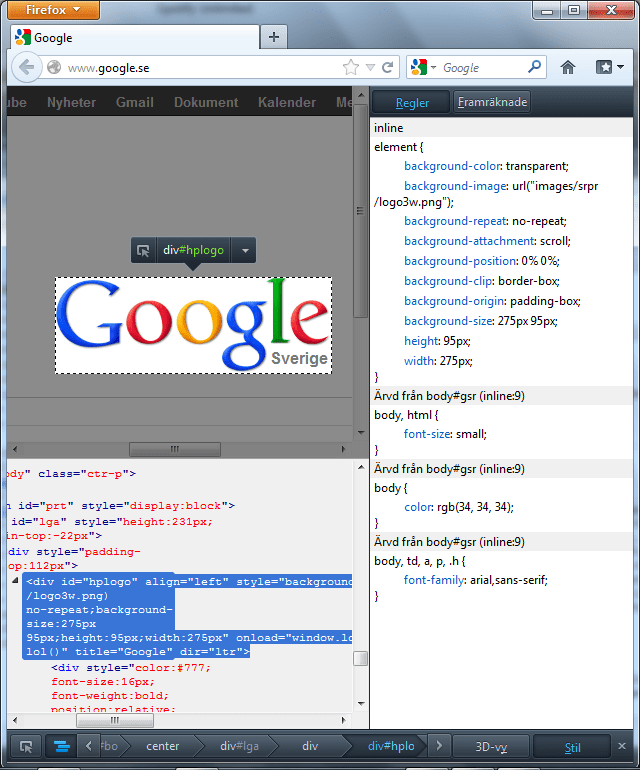Reload the current page
Image resolution: width=640 pixels, height=770 pixels.
click(388, 67)
